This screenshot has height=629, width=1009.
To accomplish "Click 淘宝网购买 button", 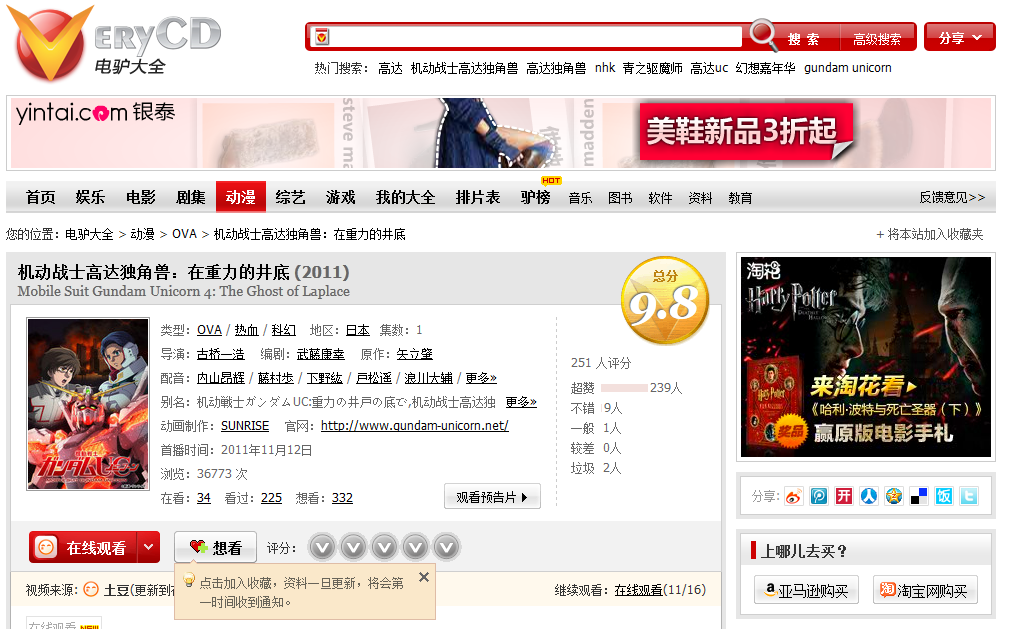I will click(x=925, y=590).
